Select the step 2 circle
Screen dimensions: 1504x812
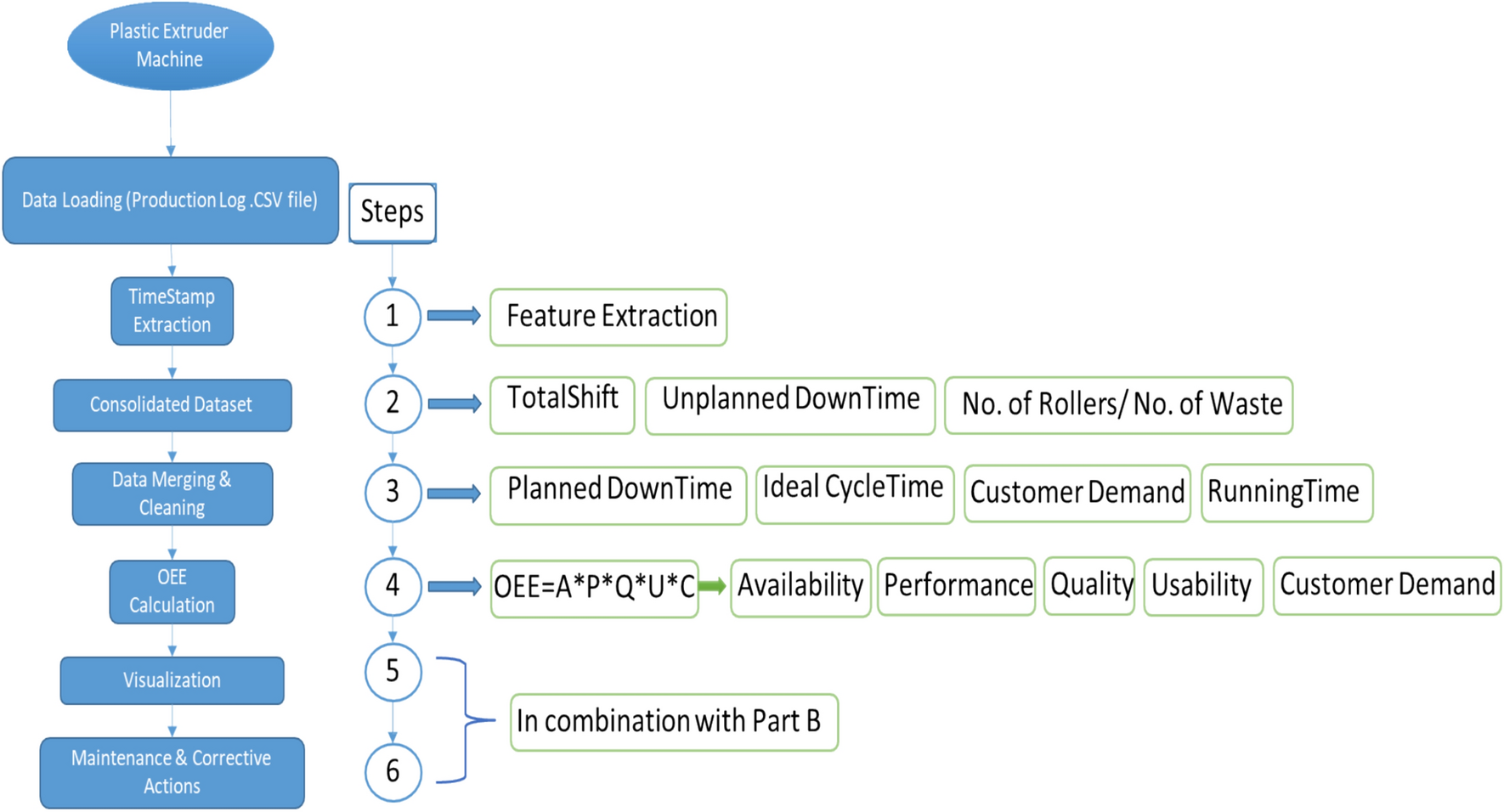pyautogui.click(x=393, y=403)
